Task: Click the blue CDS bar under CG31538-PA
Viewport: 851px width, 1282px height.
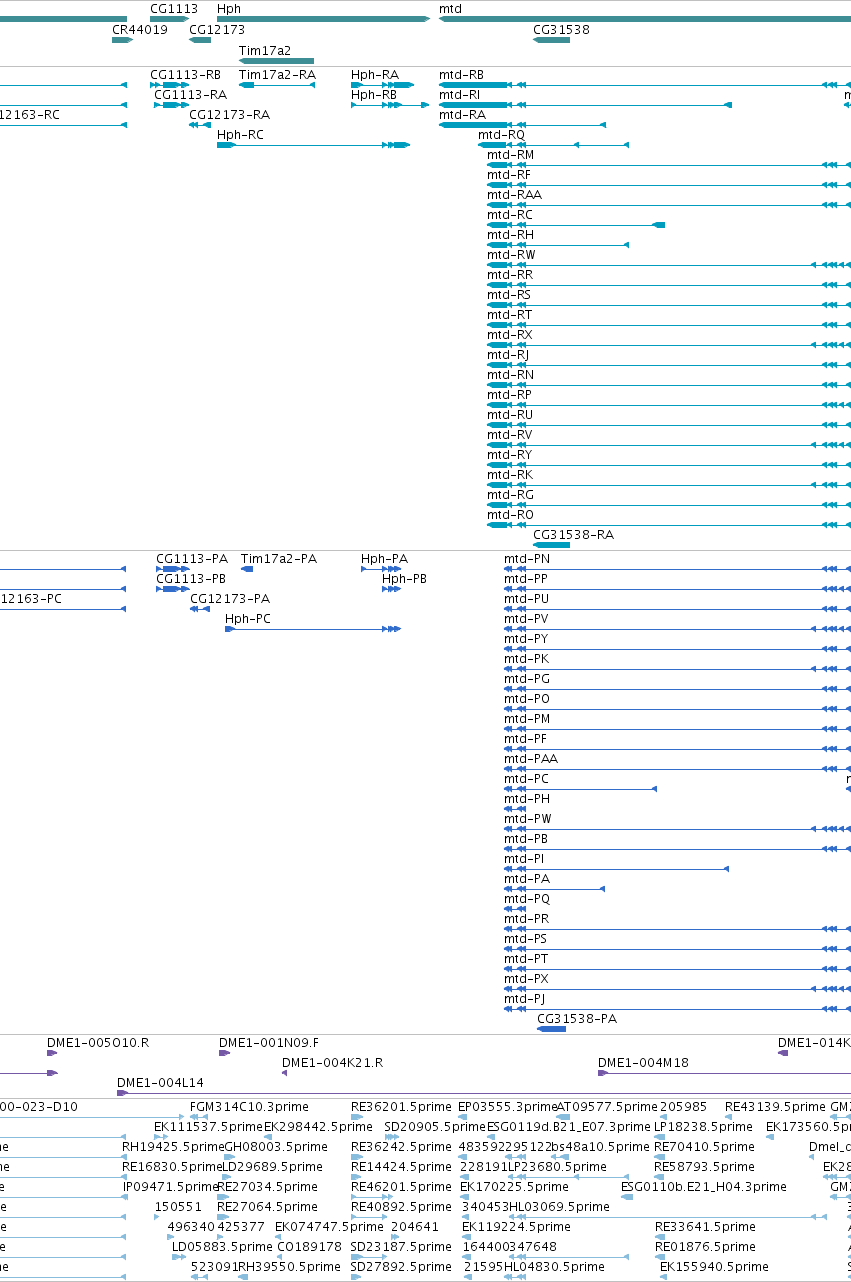Action: pos(552,1029)
